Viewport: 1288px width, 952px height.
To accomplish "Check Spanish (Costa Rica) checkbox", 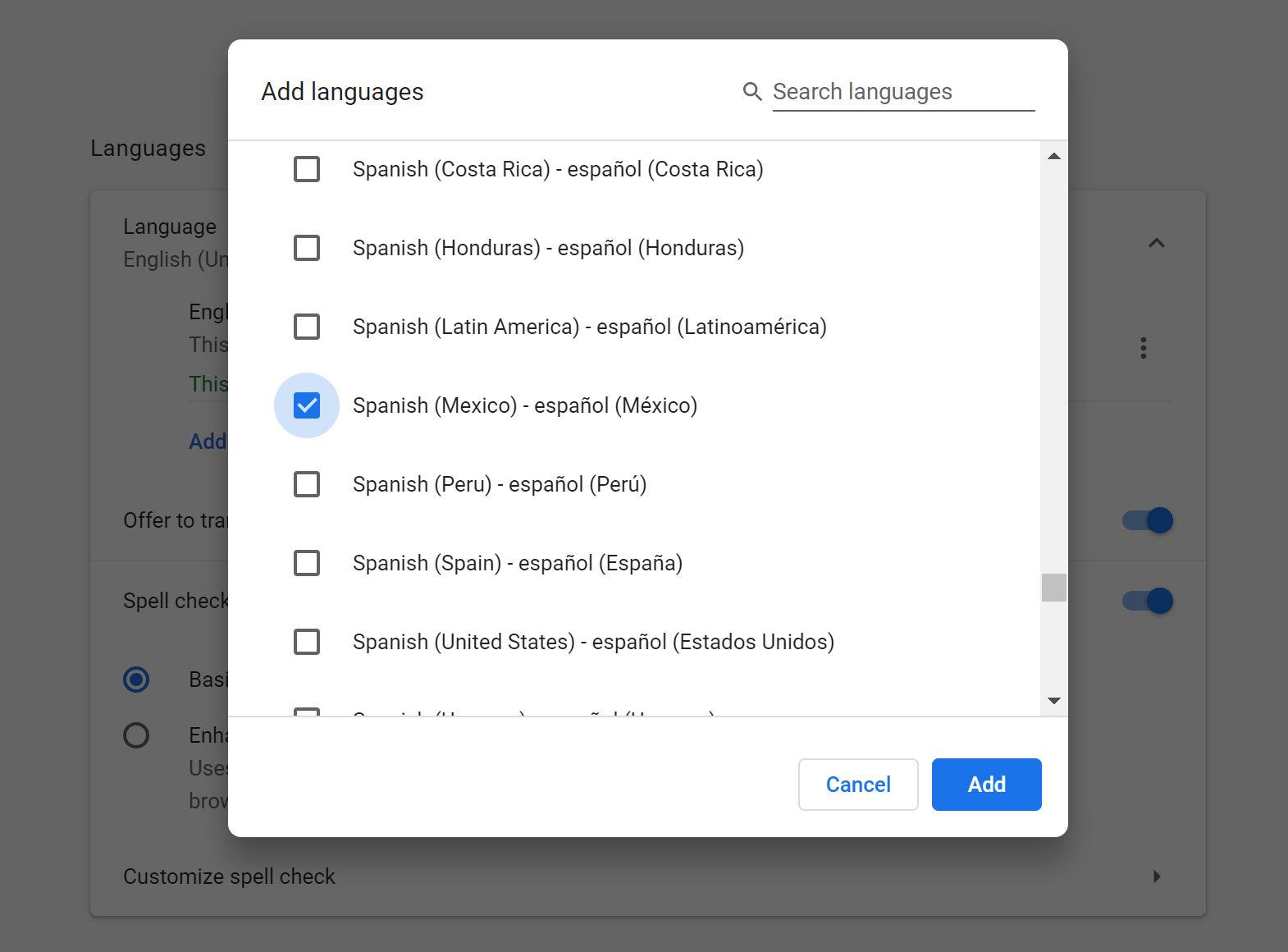I will coord(307,169).
